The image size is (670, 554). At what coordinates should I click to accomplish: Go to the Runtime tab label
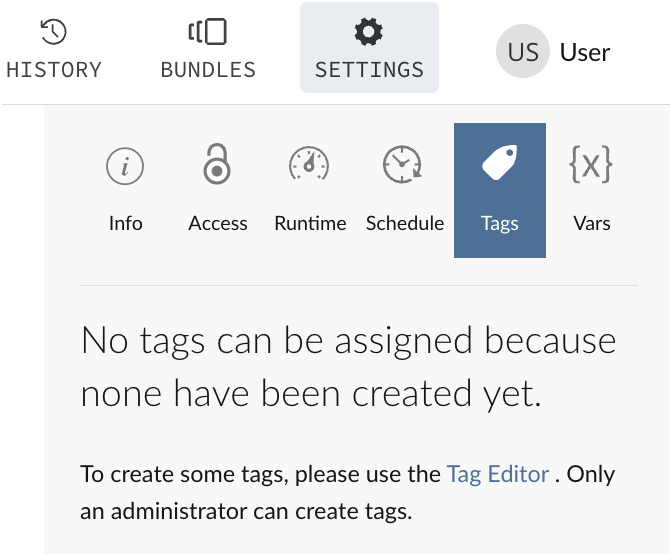coord(310,223)
